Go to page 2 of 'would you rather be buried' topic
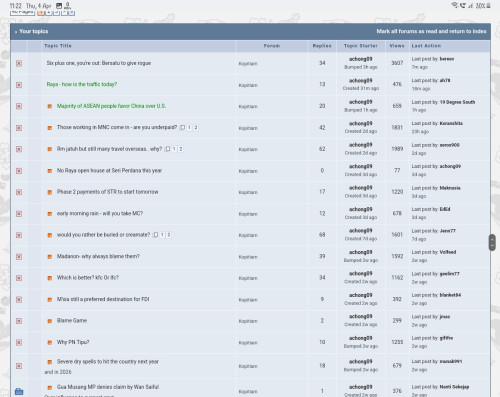Screen dimensions: 500x397 [x=169, y=235]
